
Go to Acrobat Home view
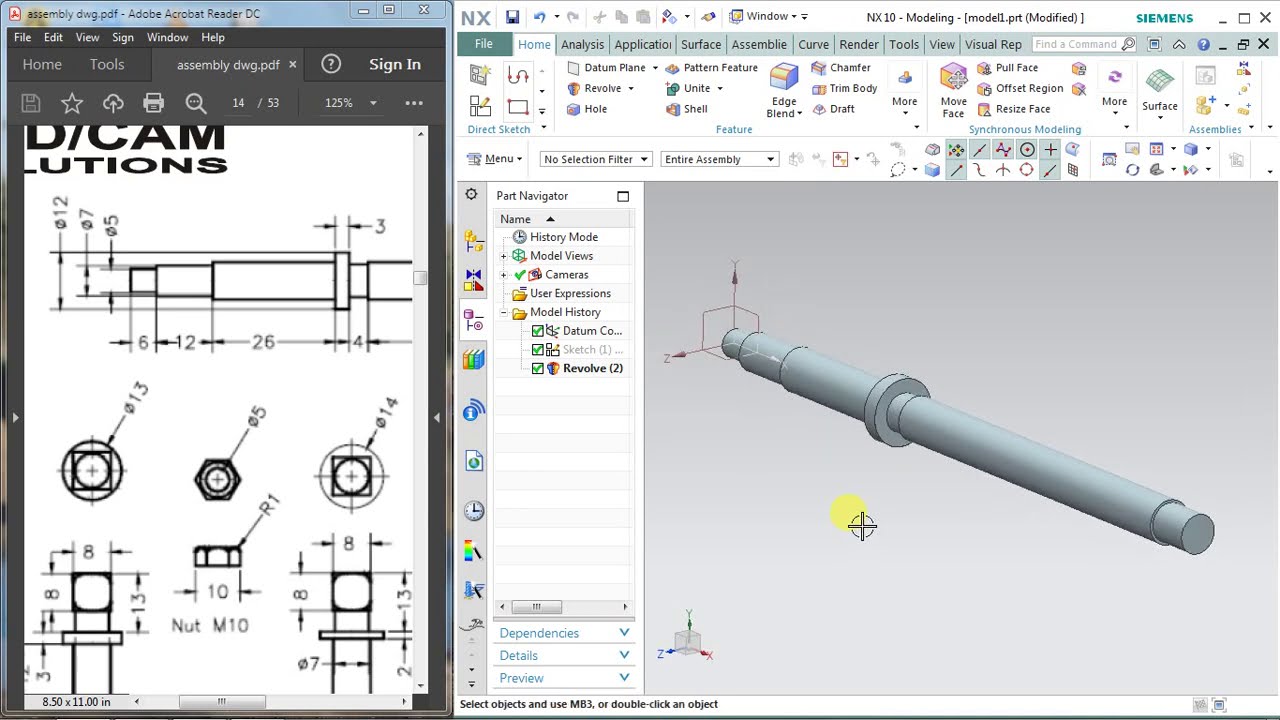42,64
